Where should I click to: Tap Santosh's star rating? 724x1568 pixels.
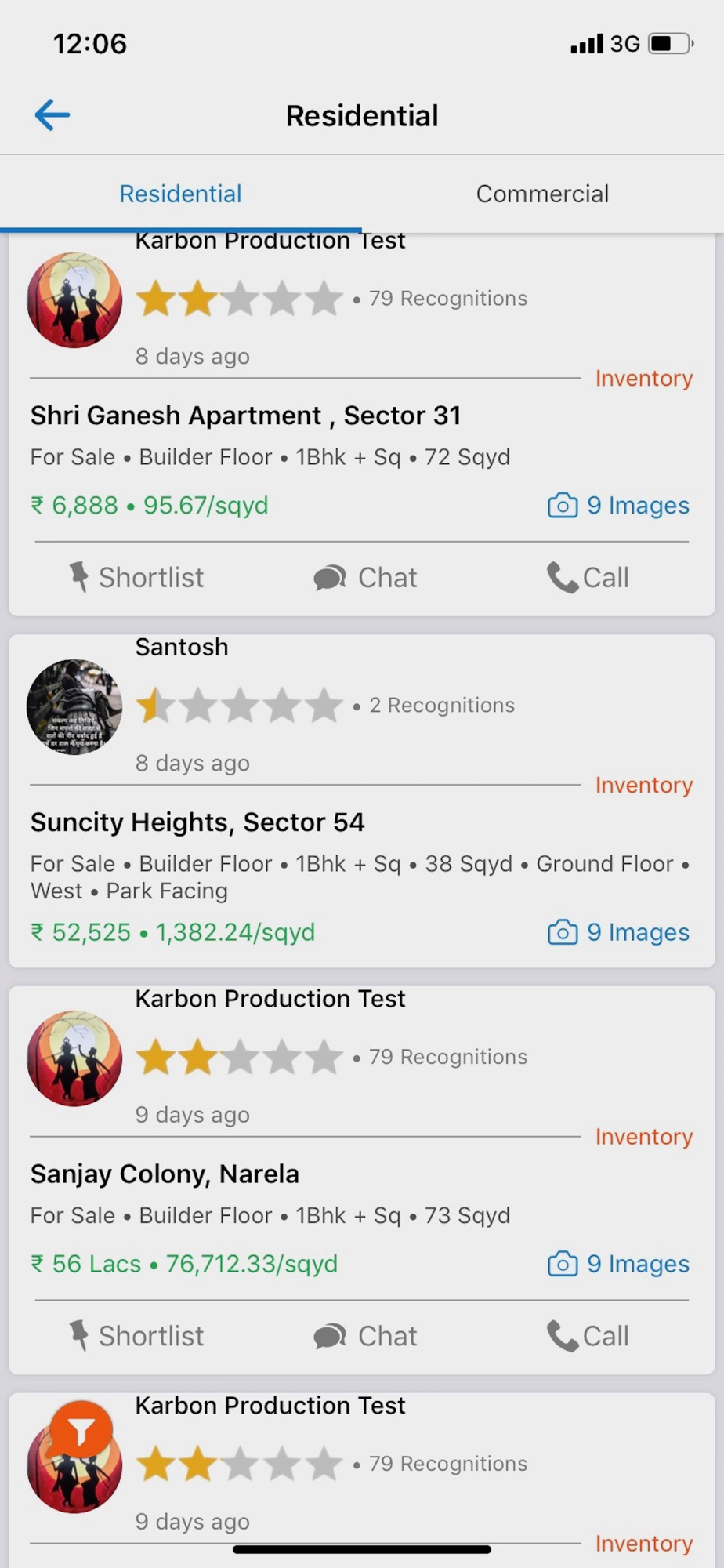pos(240,706)
